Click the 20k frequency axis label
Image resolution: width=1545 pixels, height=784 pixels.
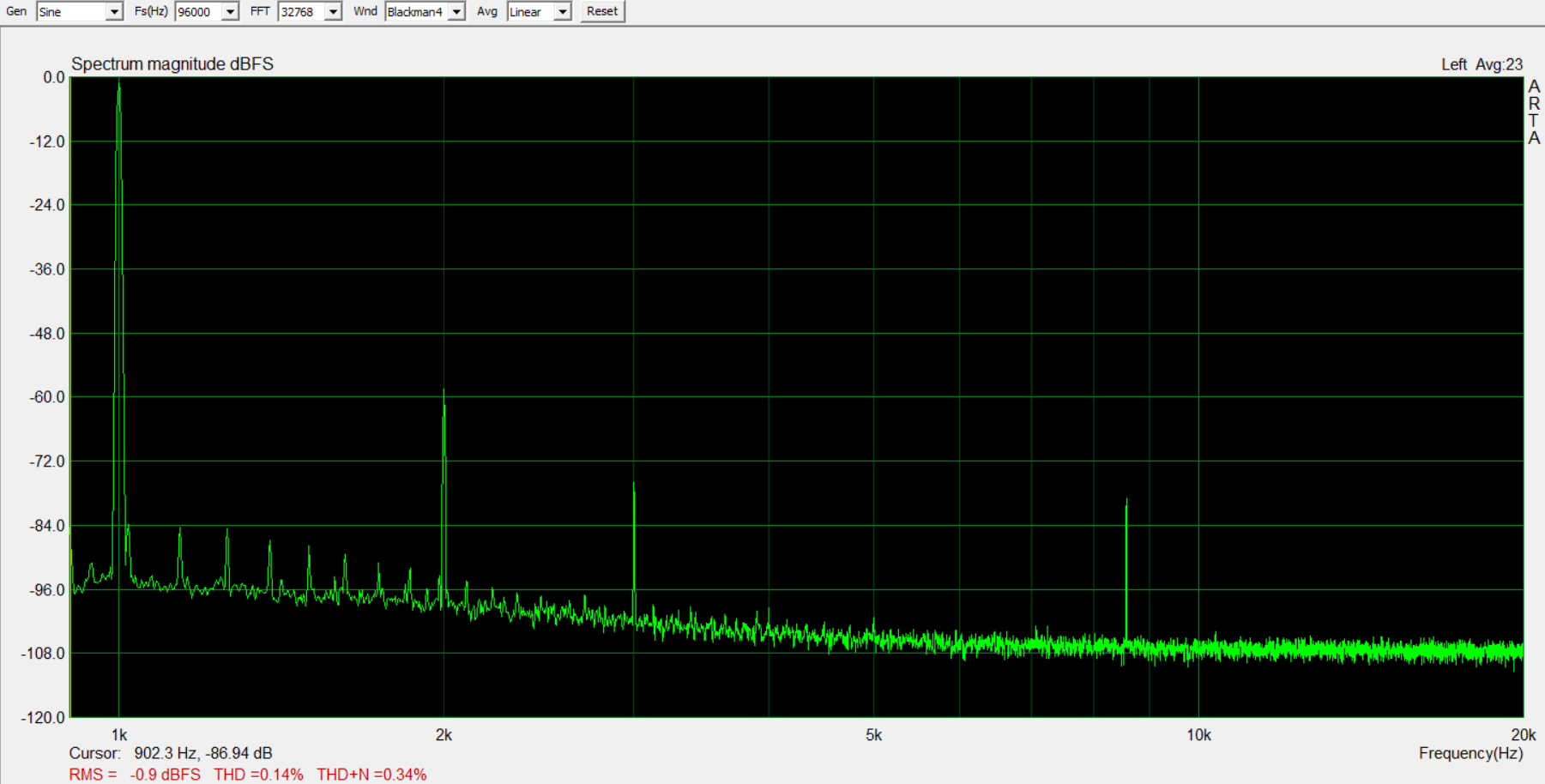click(1523, 735)
